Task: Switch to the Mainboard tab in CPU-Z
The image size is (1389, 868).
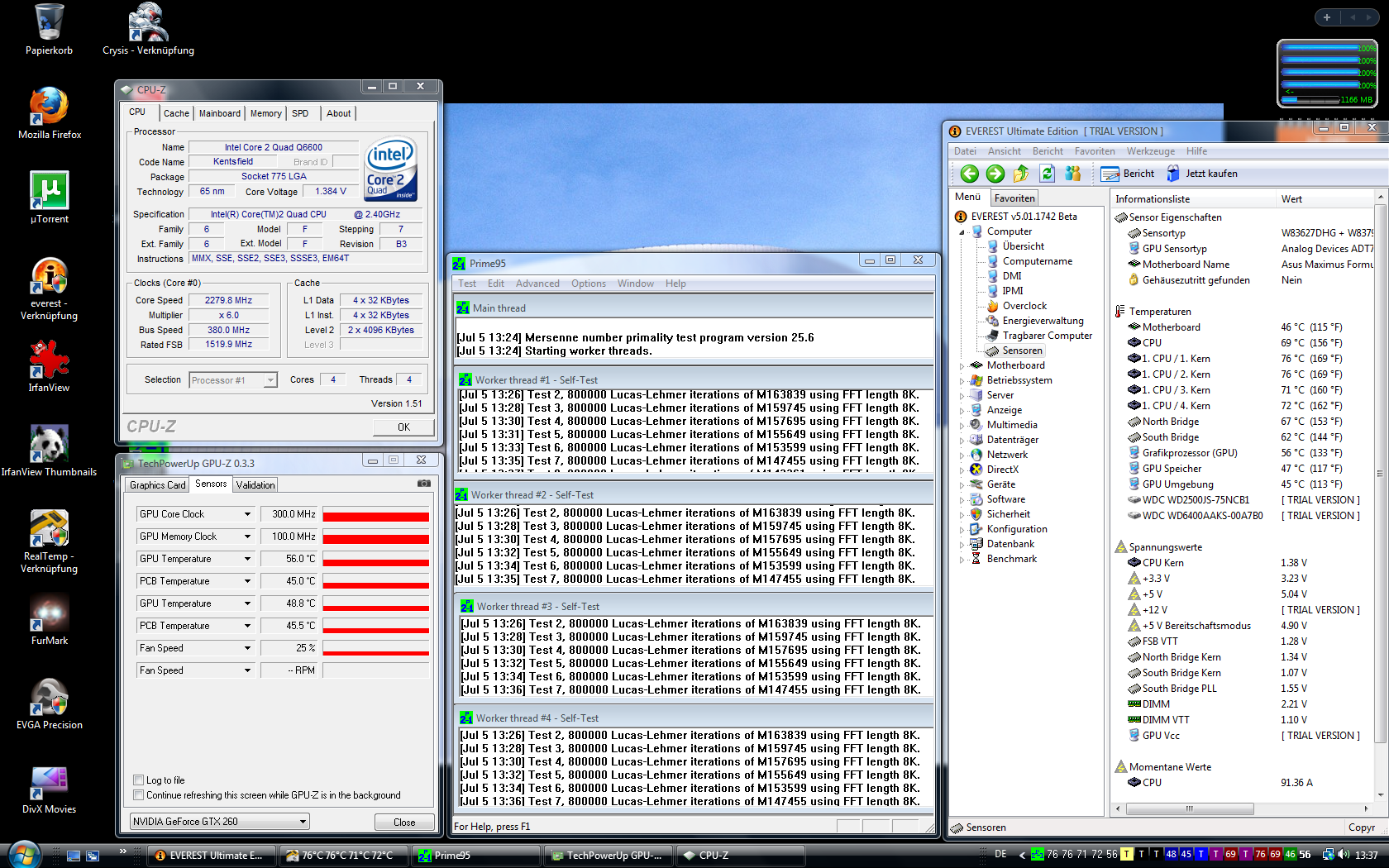Action: point(219,113)
